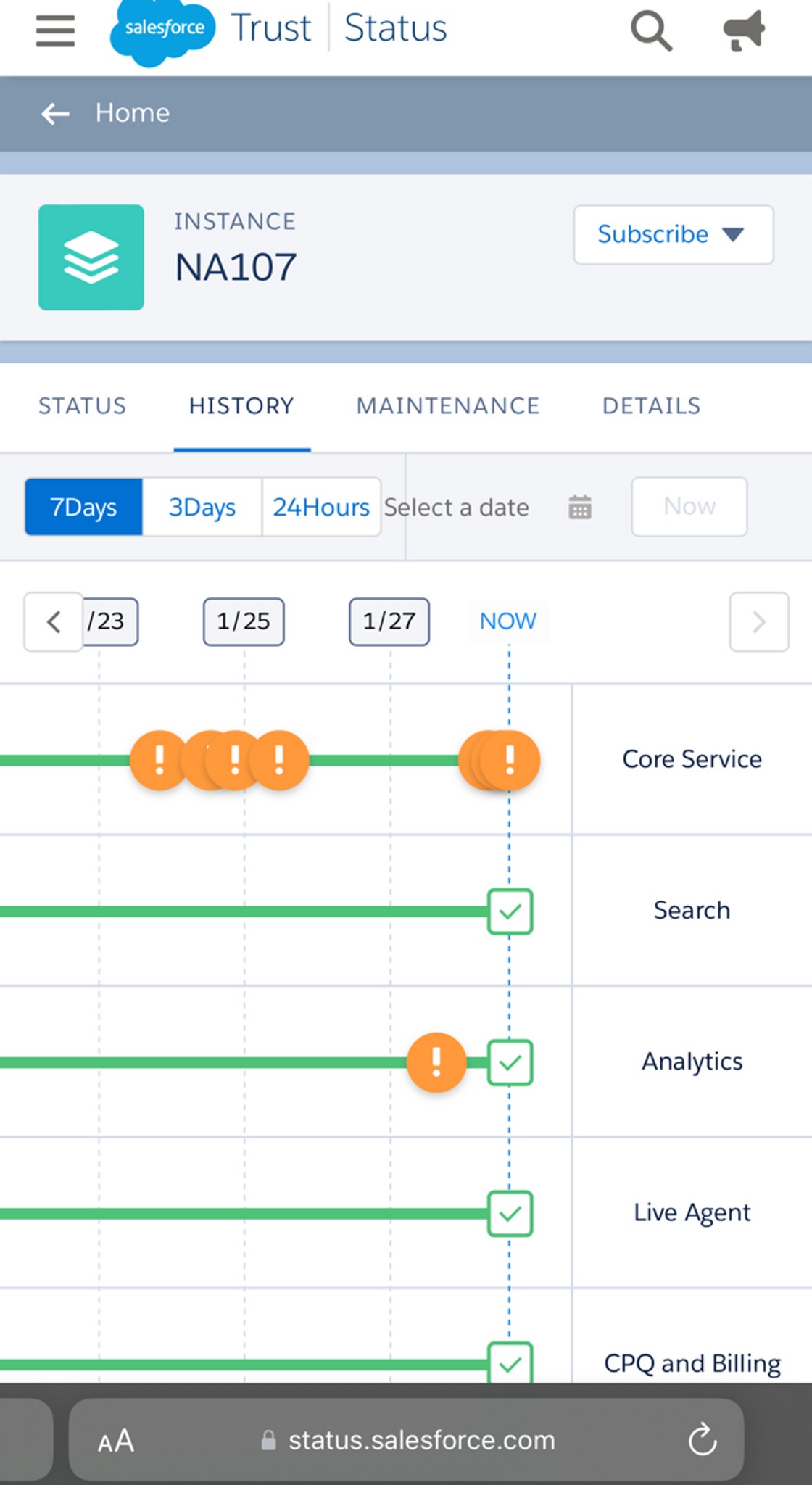Switch to the STATUS tab
This screenshot has height=1485, width=812.
(83, 406)
